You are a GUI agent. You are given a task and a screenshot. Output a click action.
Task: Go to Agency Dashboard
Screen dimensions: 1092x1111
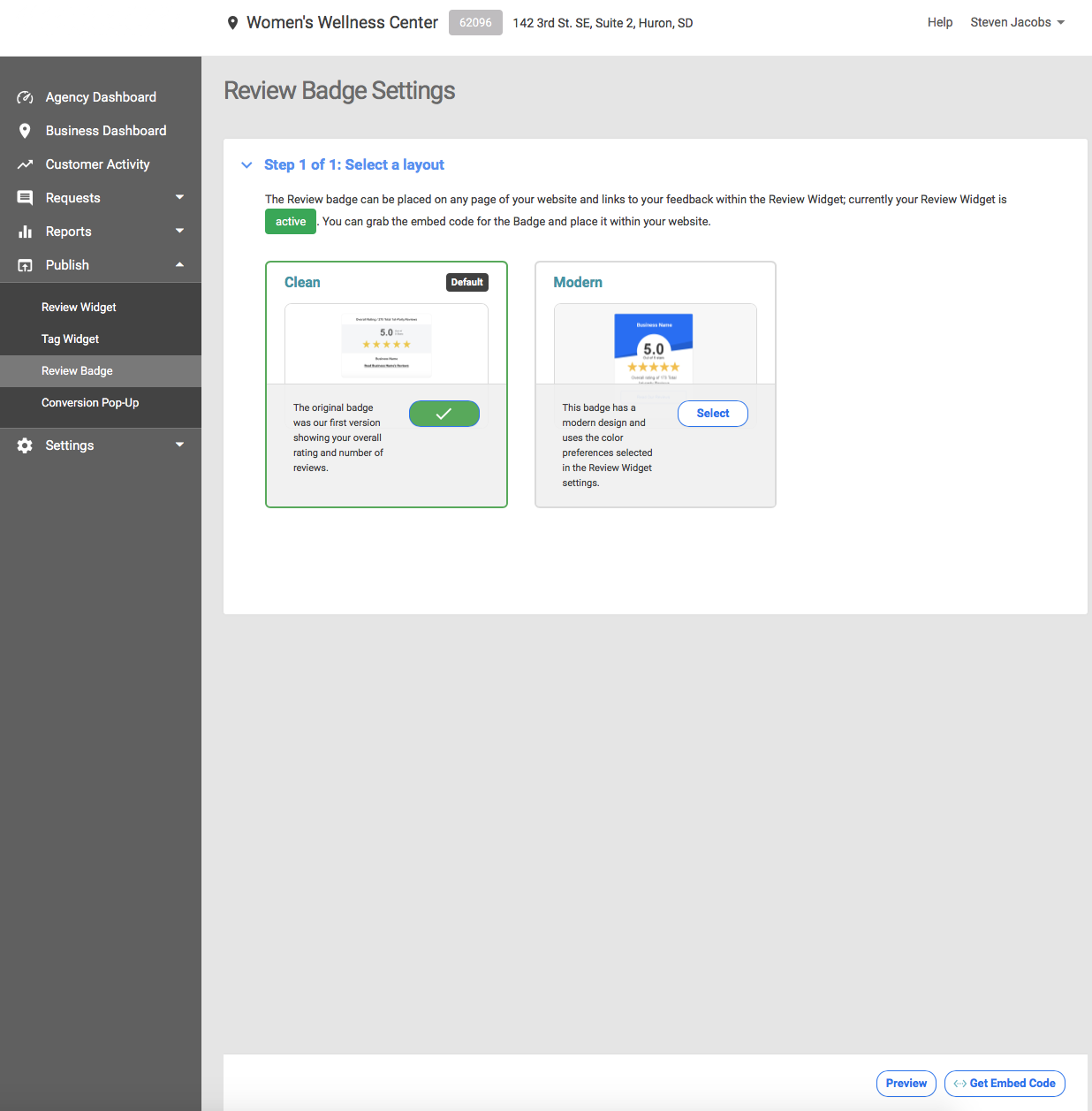pos(101,97)
